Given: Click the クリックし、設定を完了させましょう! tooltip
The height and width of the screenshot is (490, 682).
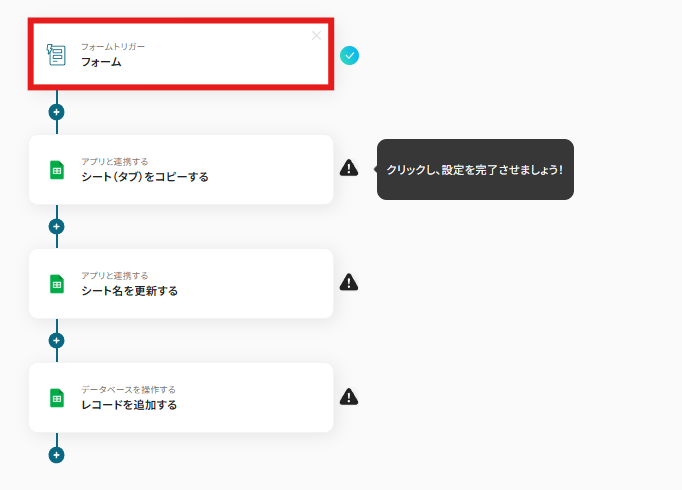Looking at the screenshot, I should click(475, 170).
